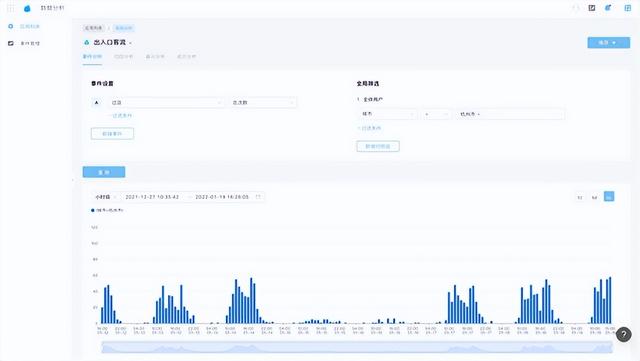Click the blue notification-dot icon in header

[x=608, y=8]
